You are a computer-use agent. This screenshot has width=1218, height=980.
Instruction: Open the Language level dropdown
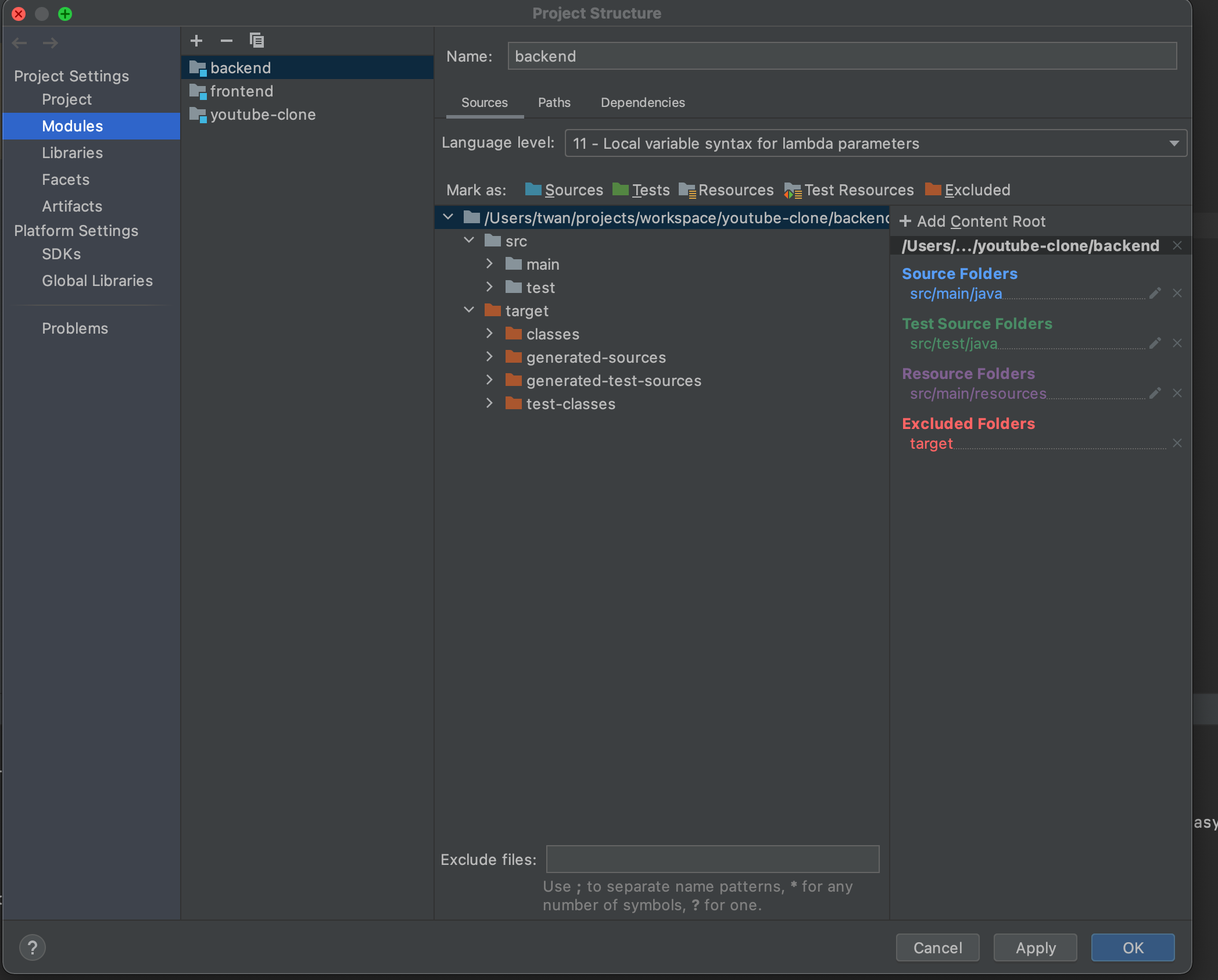[x=1173, y=143]
